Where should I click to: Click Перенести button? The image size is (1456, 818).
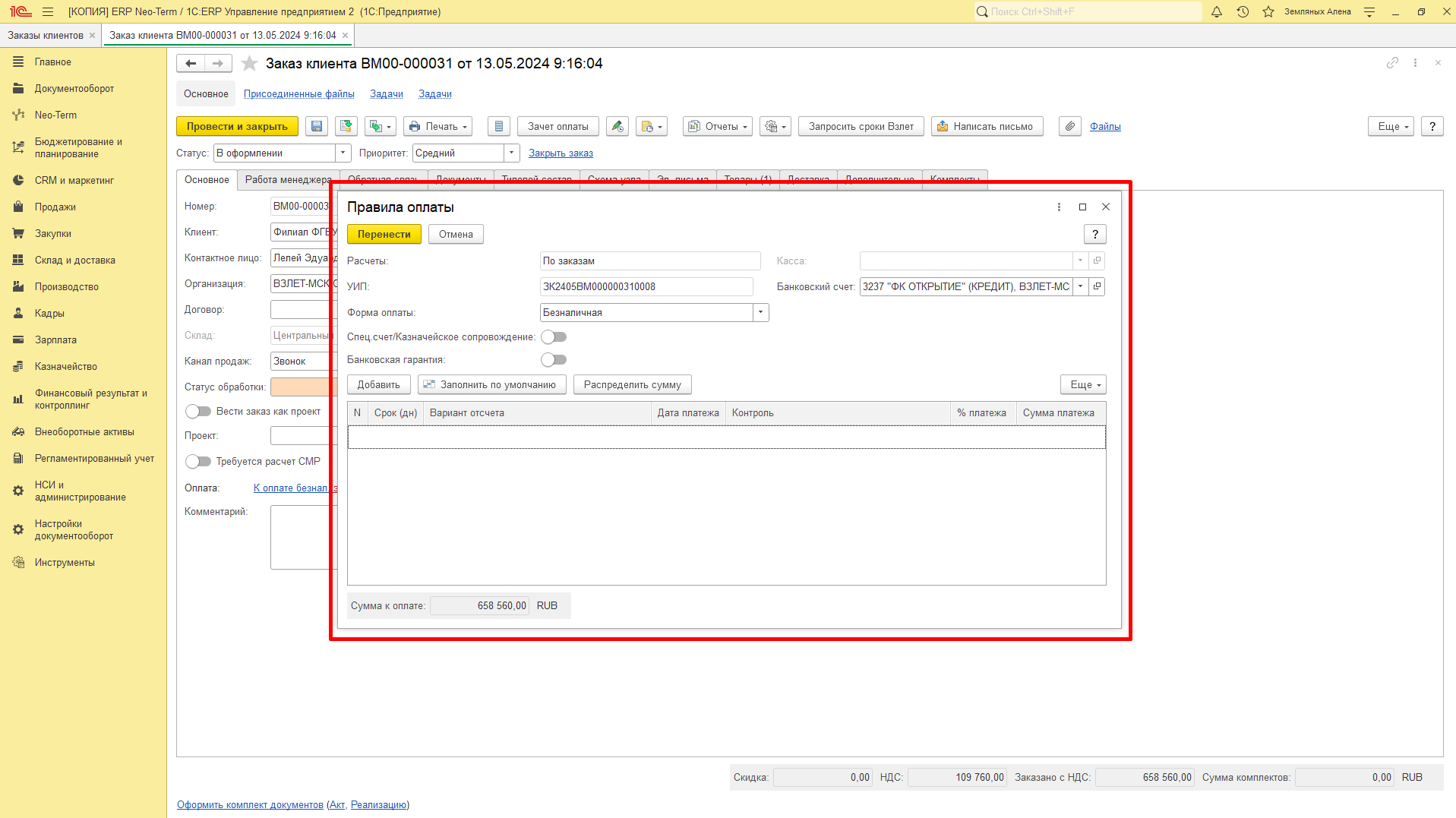point(384,234)
